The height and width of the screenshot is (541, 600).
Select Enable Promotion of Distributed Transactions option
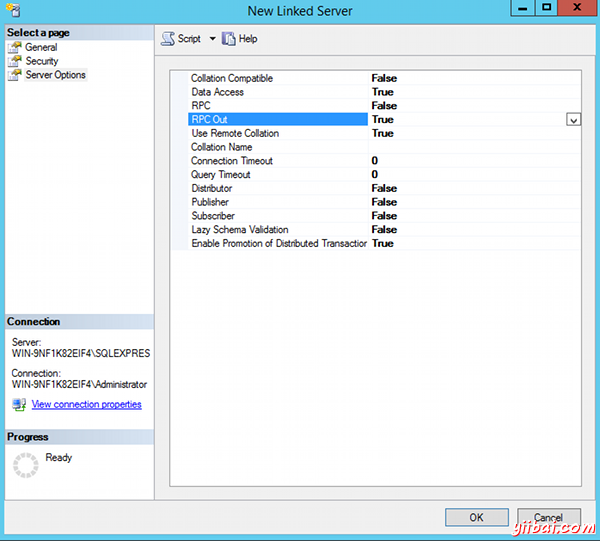pos(279,243)
